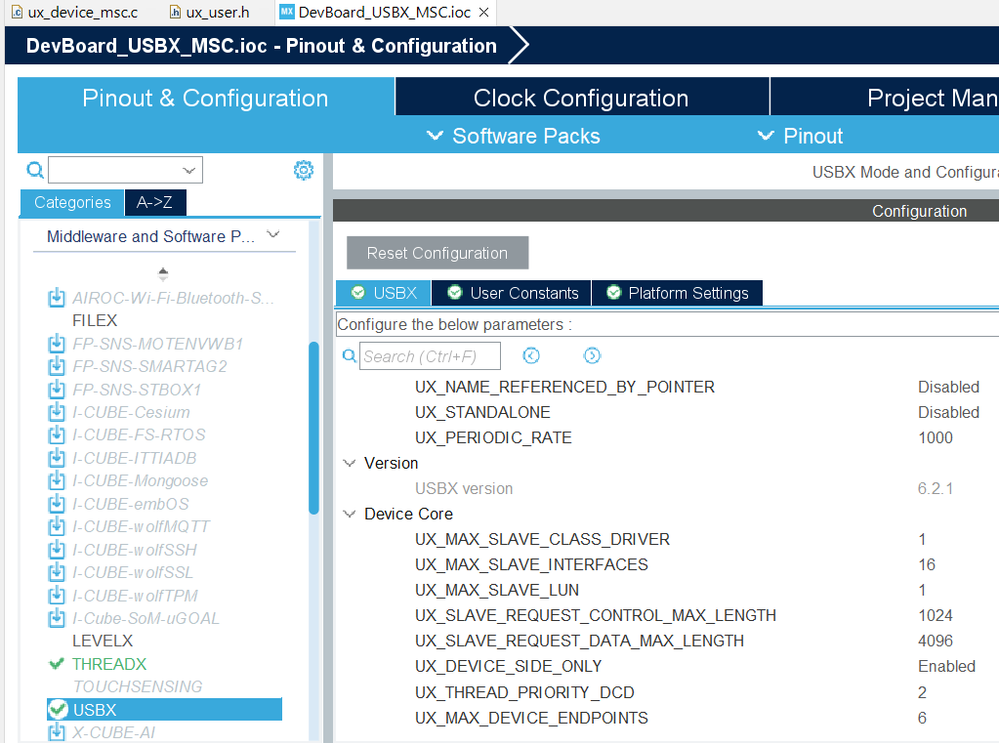This screenshot has height=743, width=999.
Task: Select the Categories tab
Action: click(x=72, y=202)
